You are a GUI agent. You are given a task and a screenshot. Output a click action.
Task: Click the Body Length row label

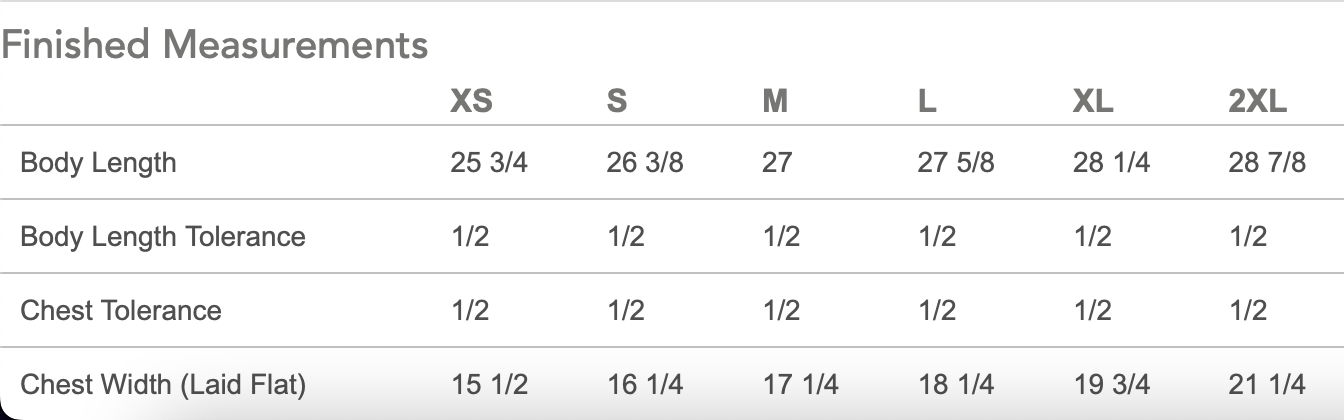(x=98, y=163)
